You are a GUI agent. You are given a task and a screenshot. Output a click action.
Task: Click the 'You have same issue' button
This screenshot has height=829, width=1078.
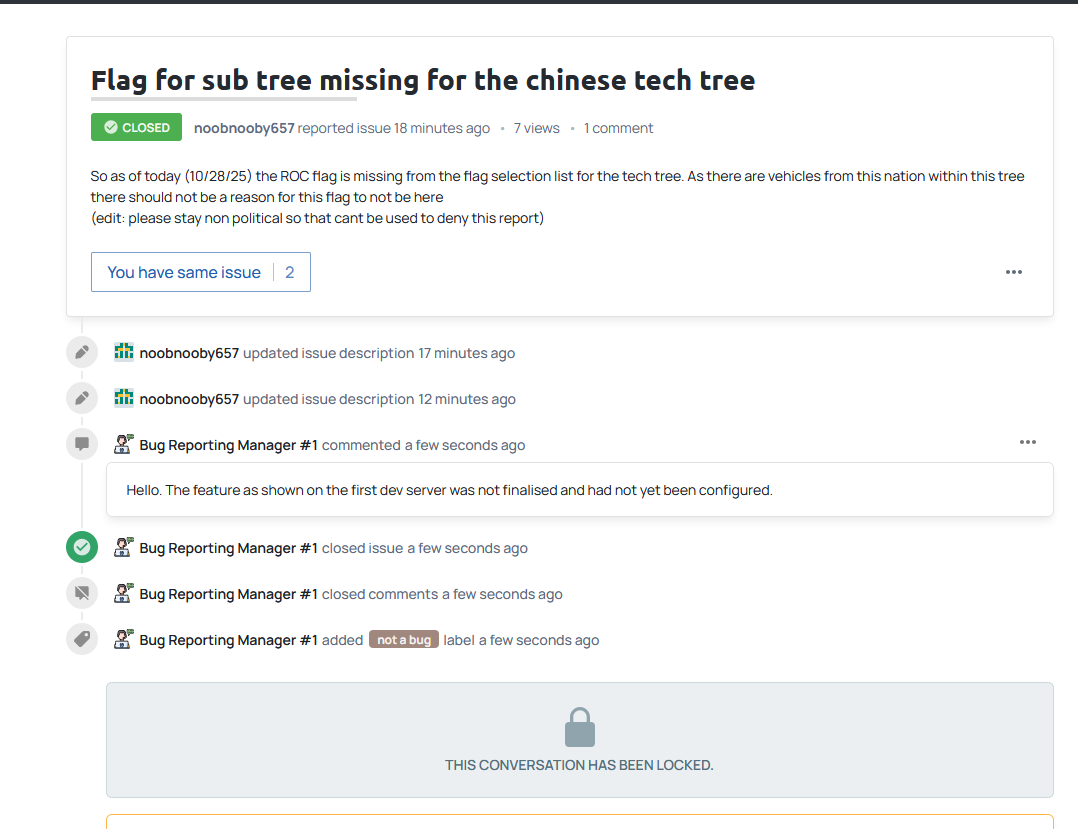(200, 272)
